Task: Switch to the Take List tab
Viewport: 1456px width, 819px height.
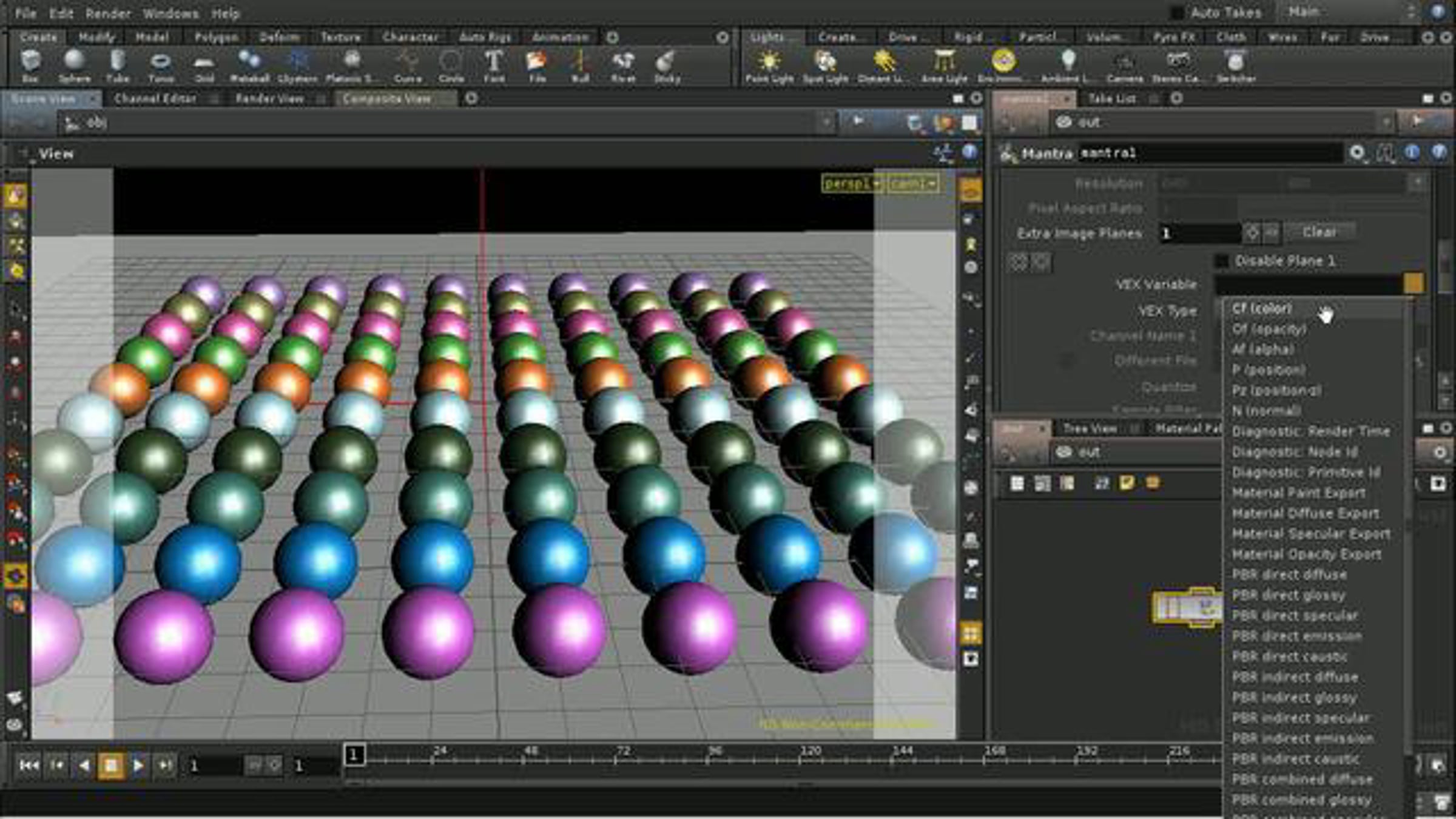Action: pos(1112,98)
